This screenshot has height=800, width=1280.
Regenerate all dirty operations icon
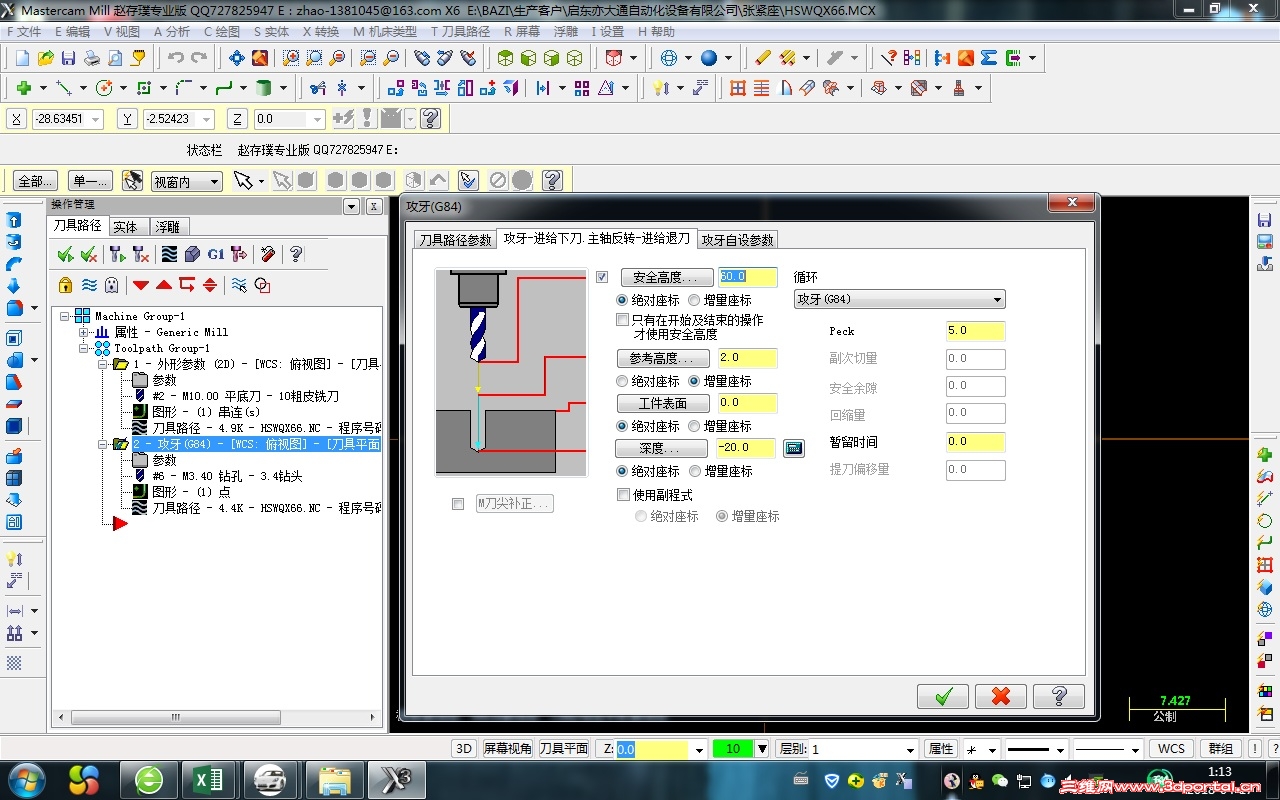[141, 254]
